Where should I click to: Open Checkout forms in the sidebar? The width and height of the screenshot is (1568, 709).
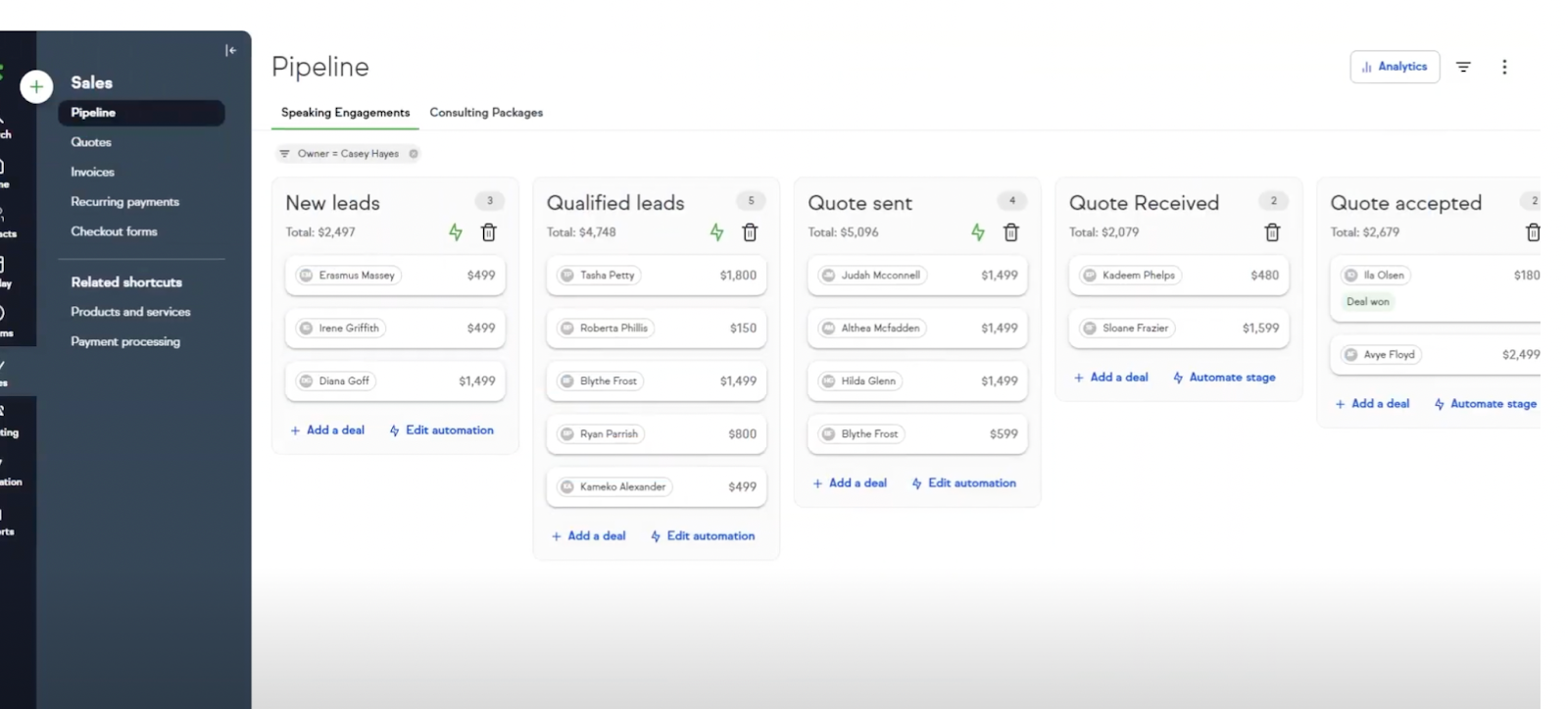[x=114, y=231]
